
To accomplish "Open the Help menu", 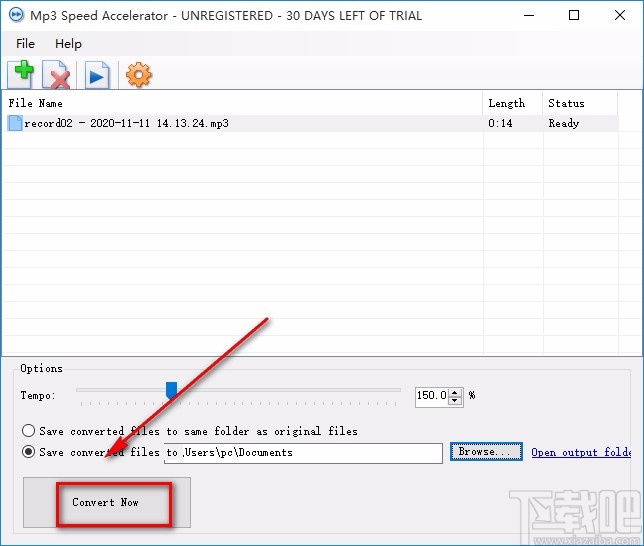I will click(x=68, y=44).
